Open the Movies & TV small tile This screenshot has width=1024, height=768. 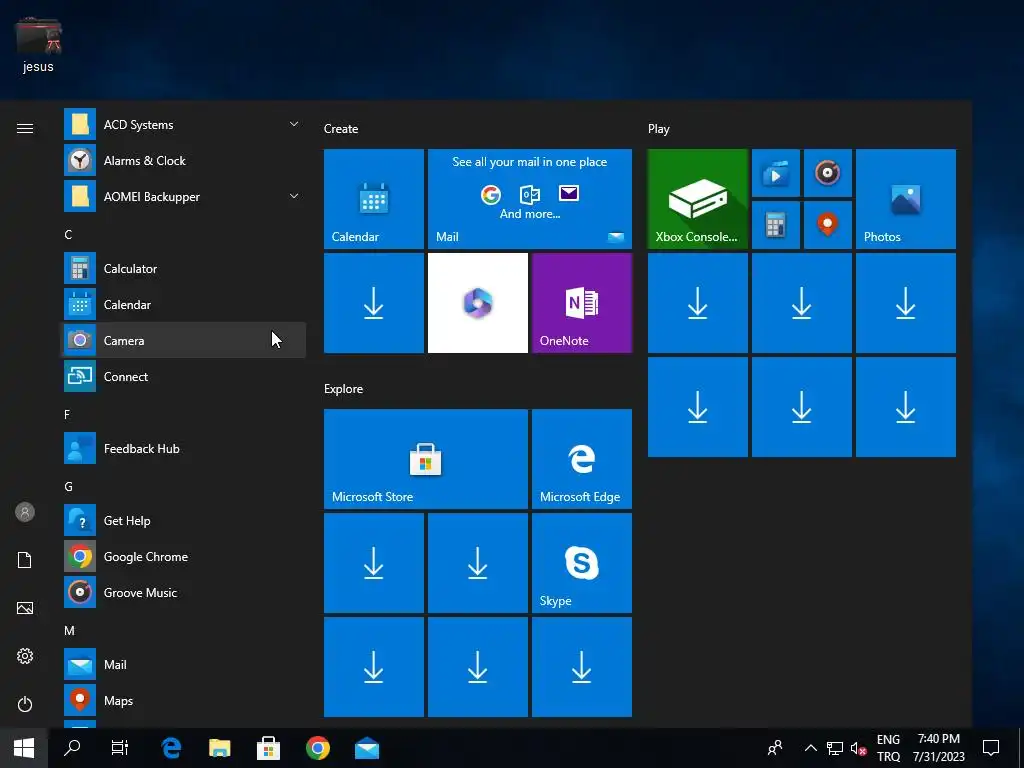(x=776, y=173)
